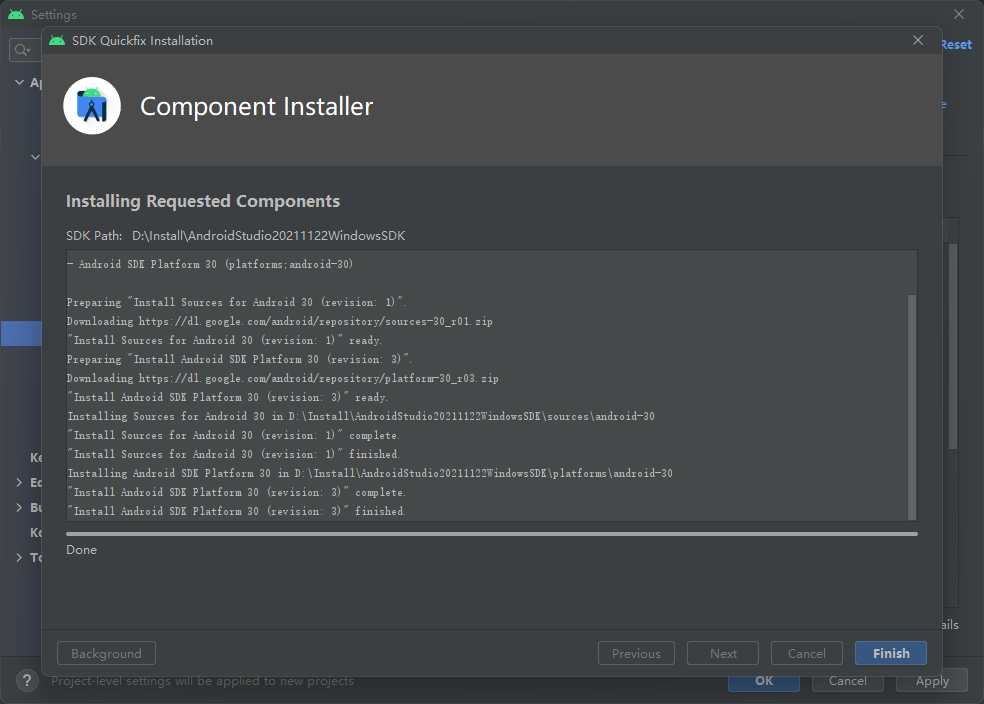Click the Background button
Viewport: 984px width, 704px height.
pos(106,653)
